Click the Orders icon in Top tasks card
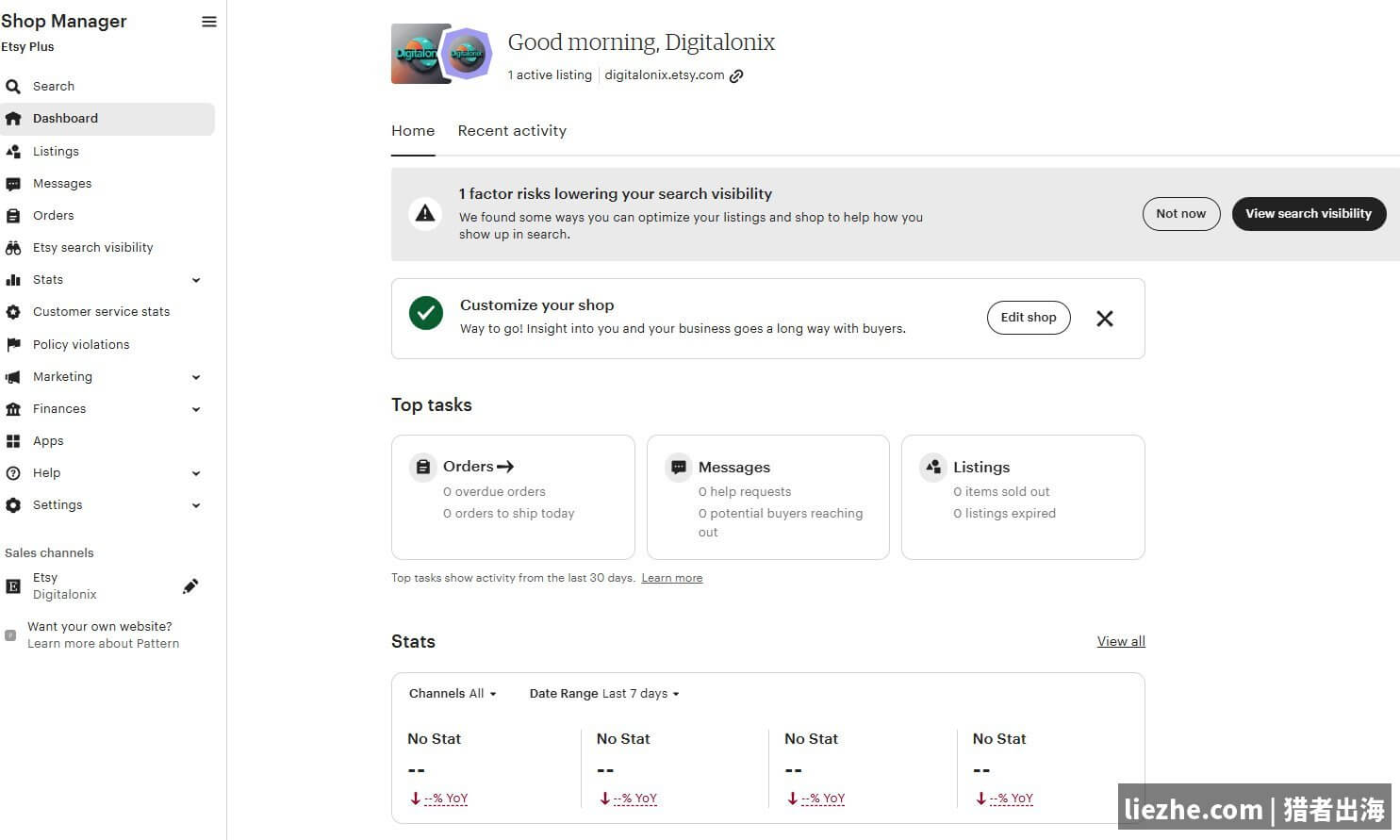 point(423,467)
